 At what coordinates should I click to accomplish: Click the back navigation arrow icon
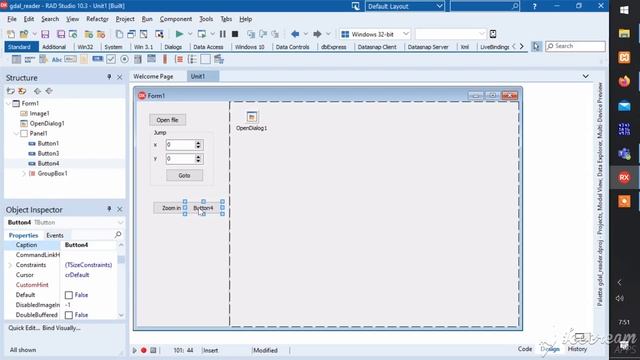[x=295, y=34]
